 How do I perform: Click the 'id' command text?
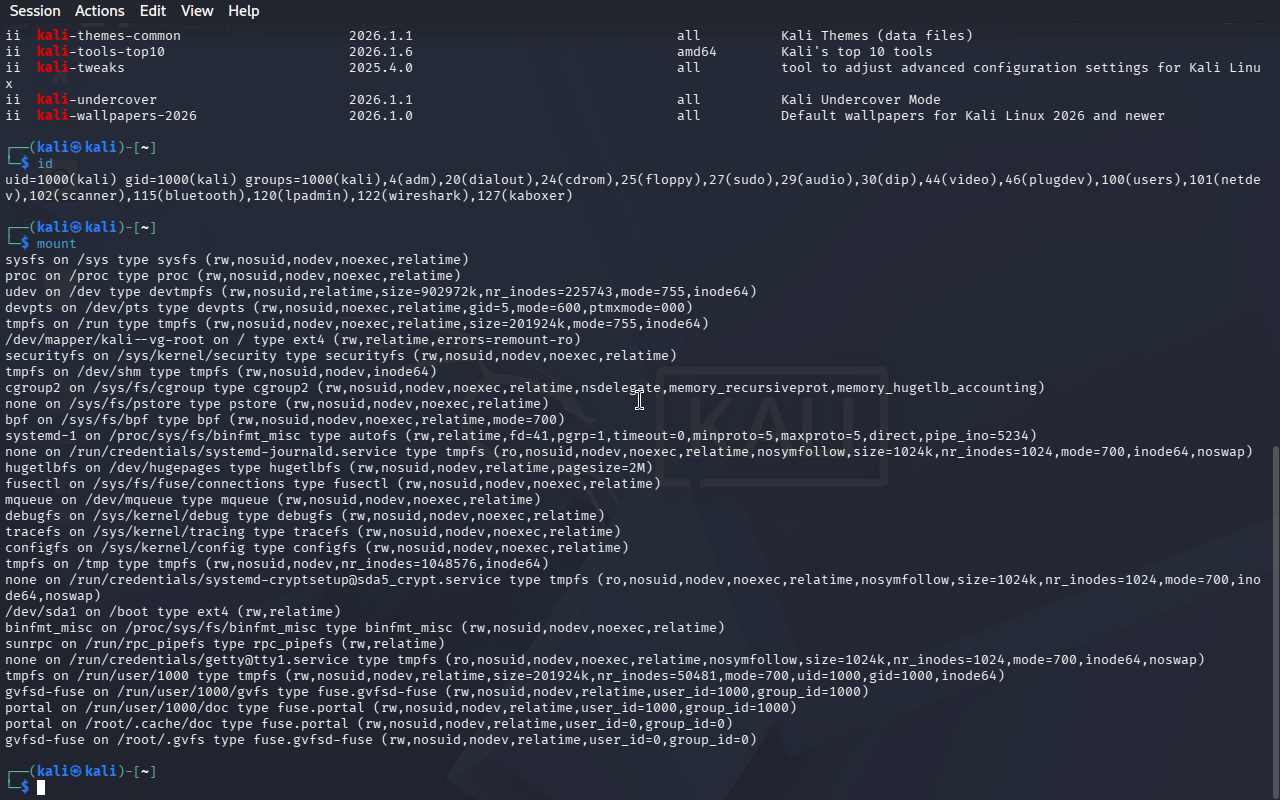(x=45, y=164)
